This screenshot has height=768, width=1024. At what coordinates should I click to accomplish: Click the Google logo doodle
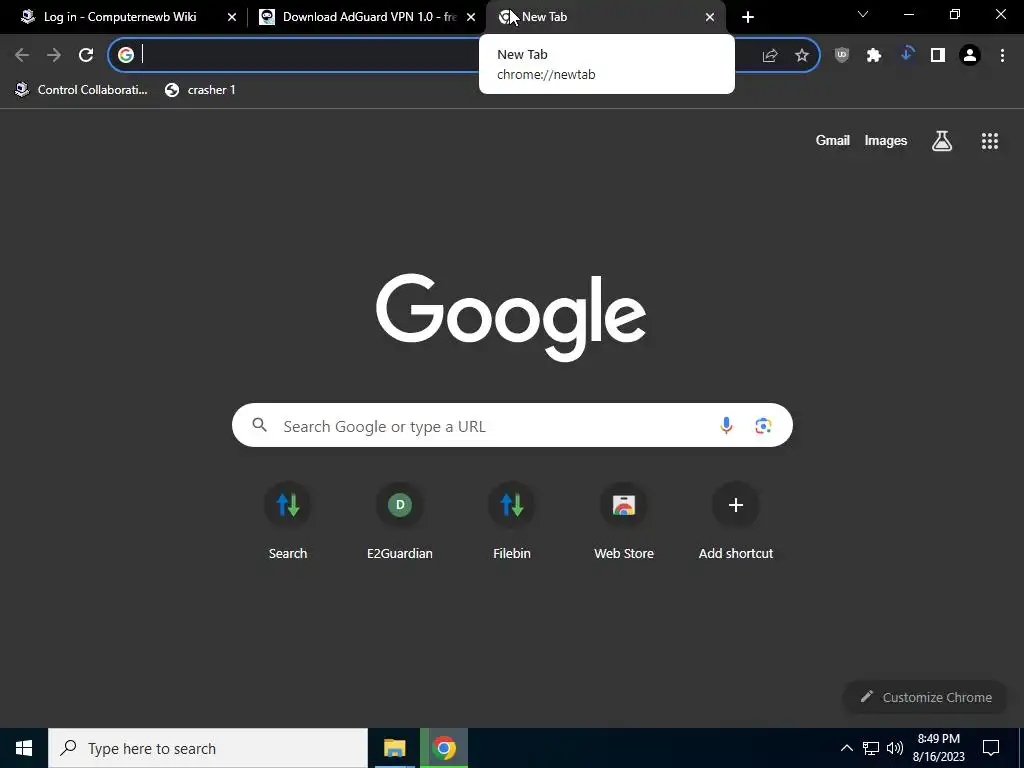[x=511, y=317]
